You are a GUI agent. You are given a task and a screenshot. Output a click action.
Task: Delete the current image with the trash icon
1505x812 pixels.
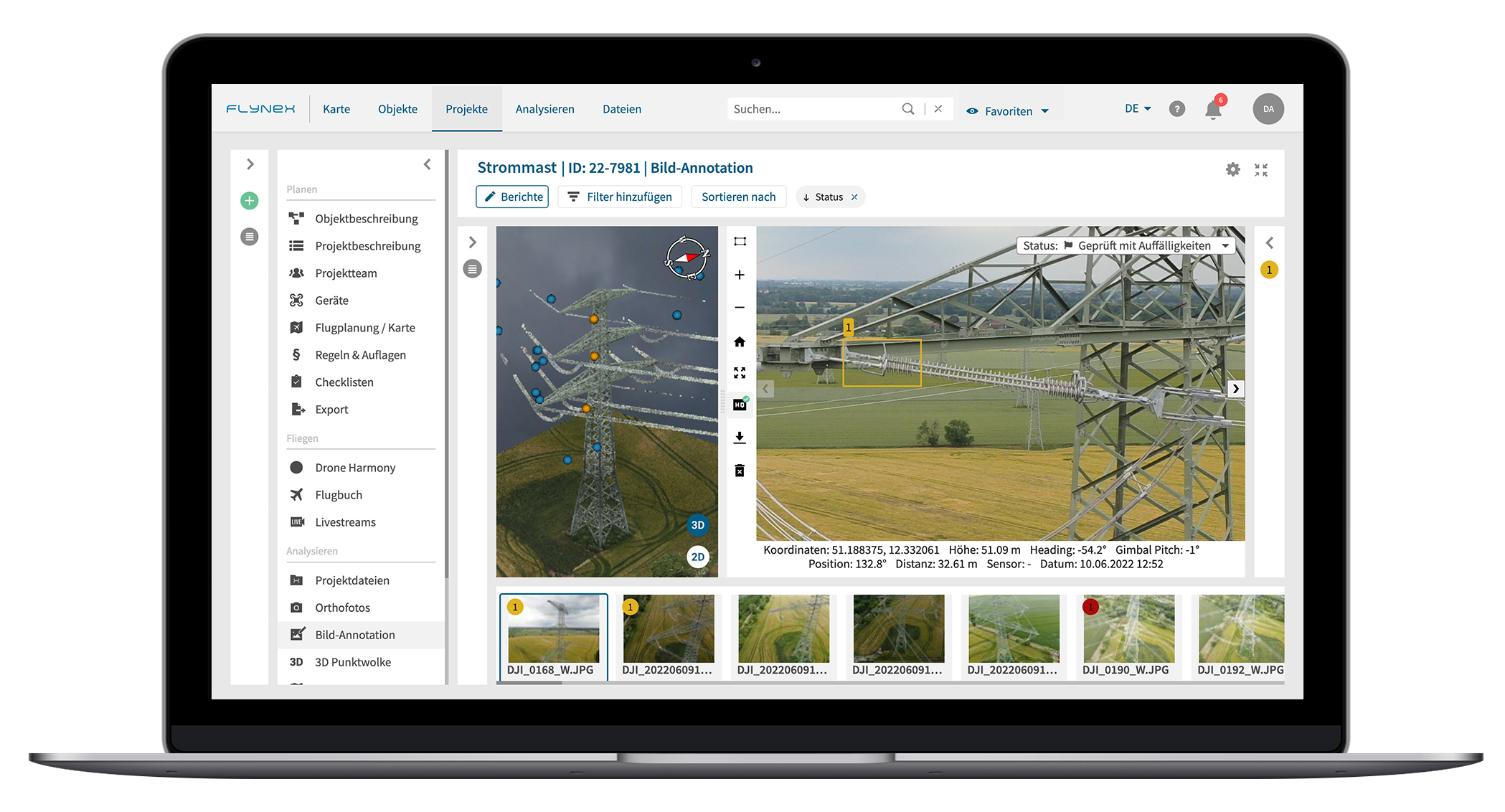pyautogui.click(x=740, y=471)
